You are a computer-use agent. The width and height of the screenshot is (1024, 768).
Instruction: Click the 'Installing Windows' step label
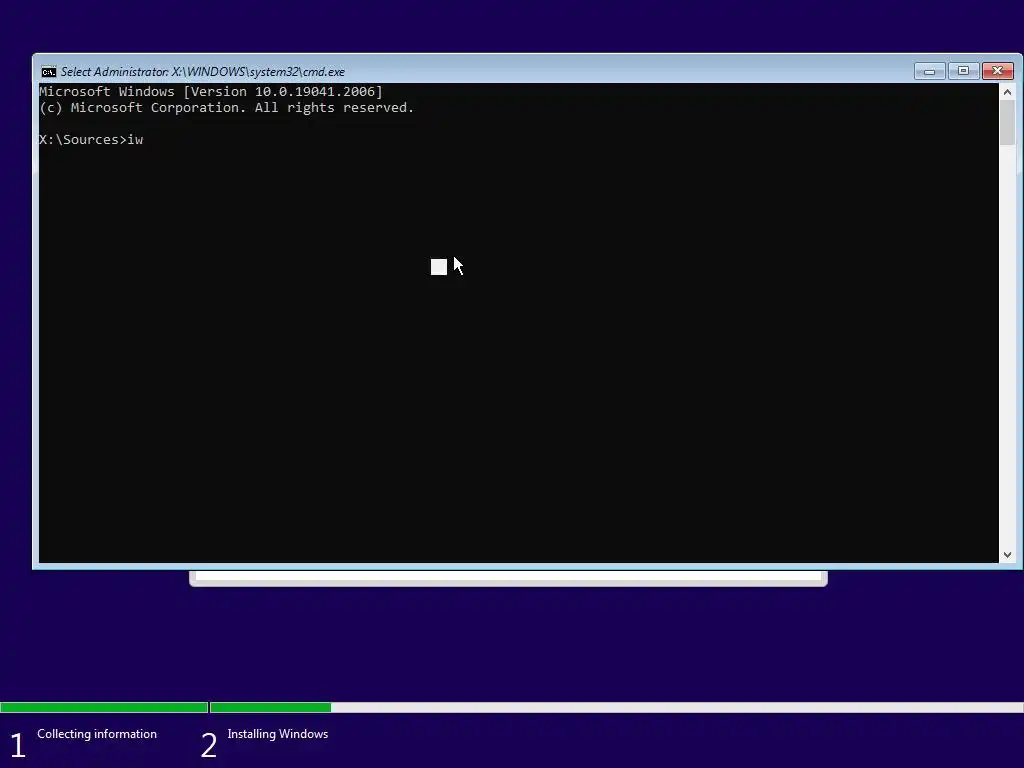point(278,734)
